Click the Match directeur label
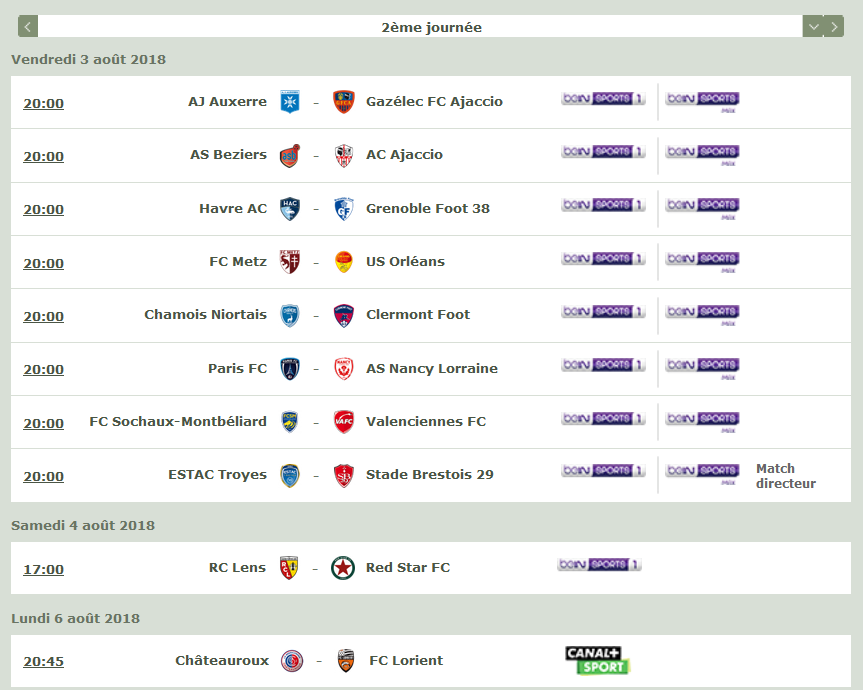 785,476
